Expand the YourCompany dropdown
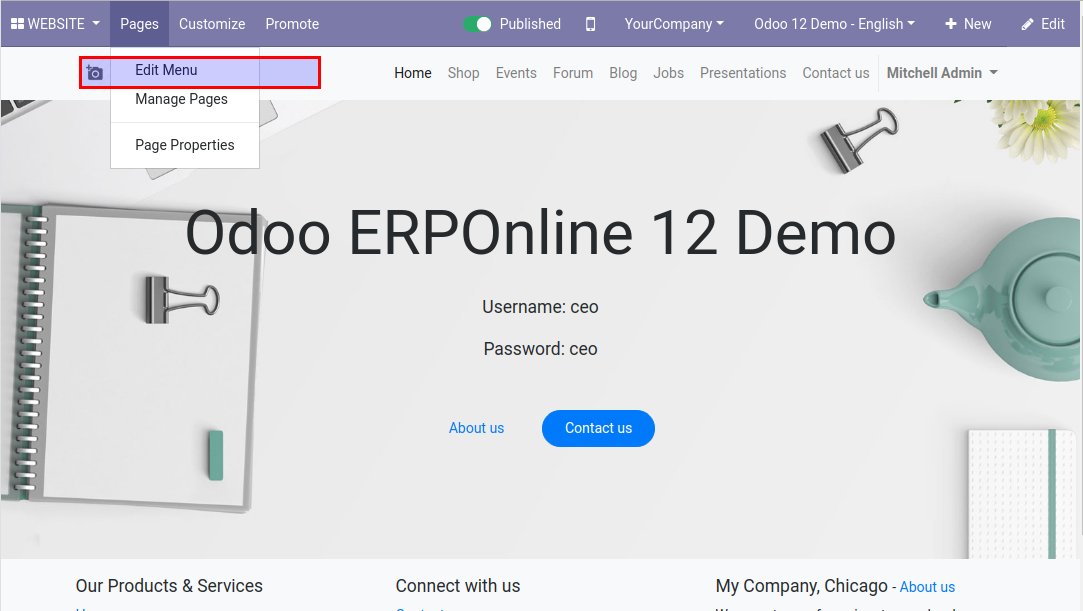Screen dimensions: 1083x611 (674, 24)
